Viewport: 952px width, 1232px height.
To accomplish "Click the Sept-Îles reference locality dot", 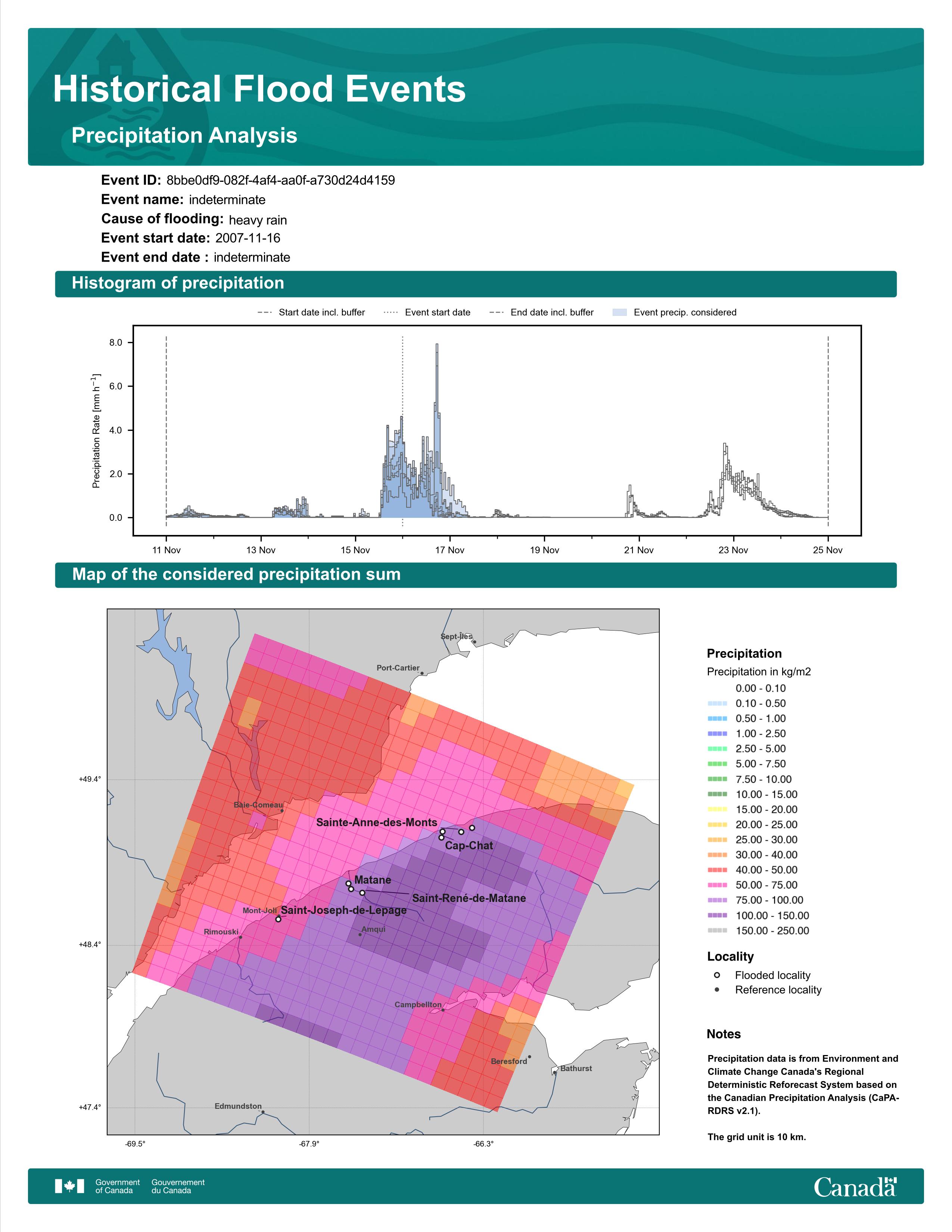I will pos(474,641).
